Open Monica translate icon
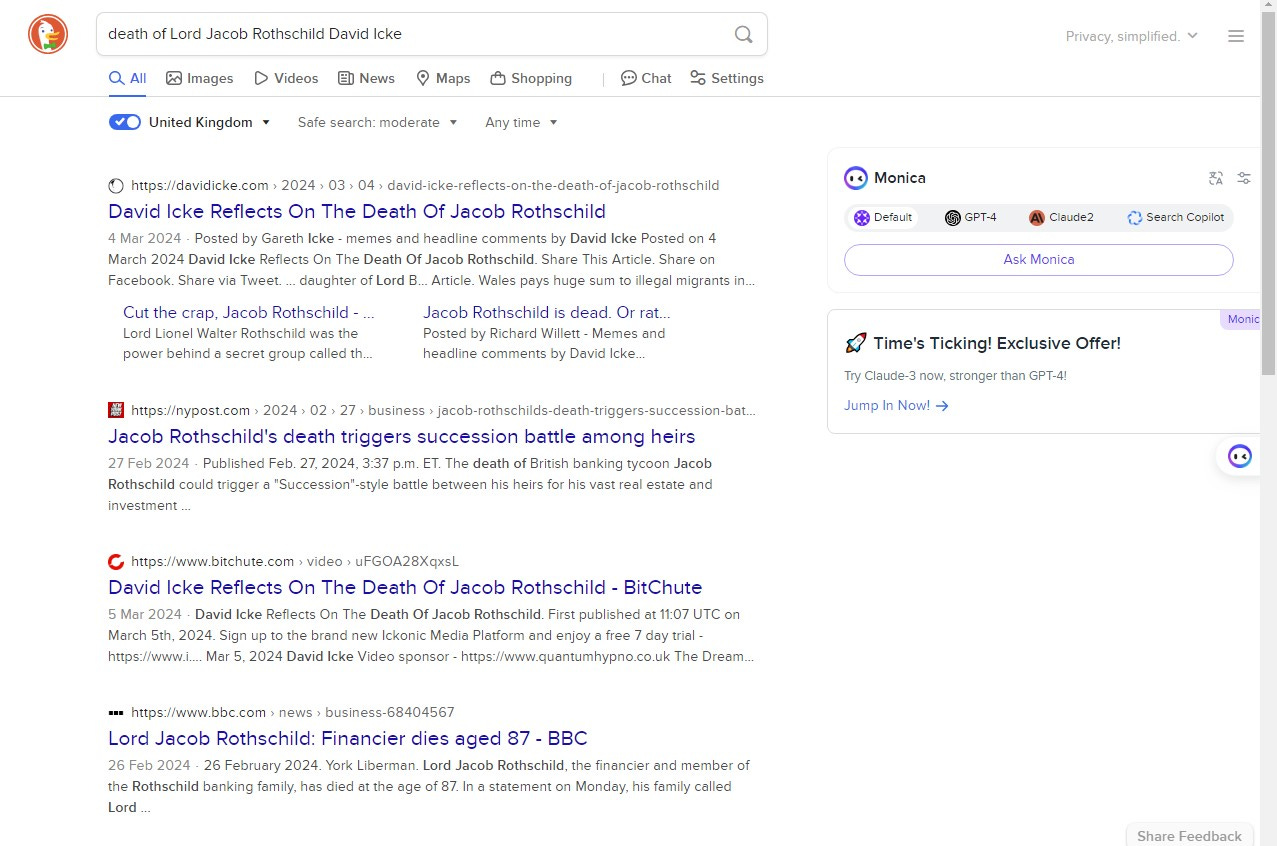1277x846 pixels. [1216, 178]
